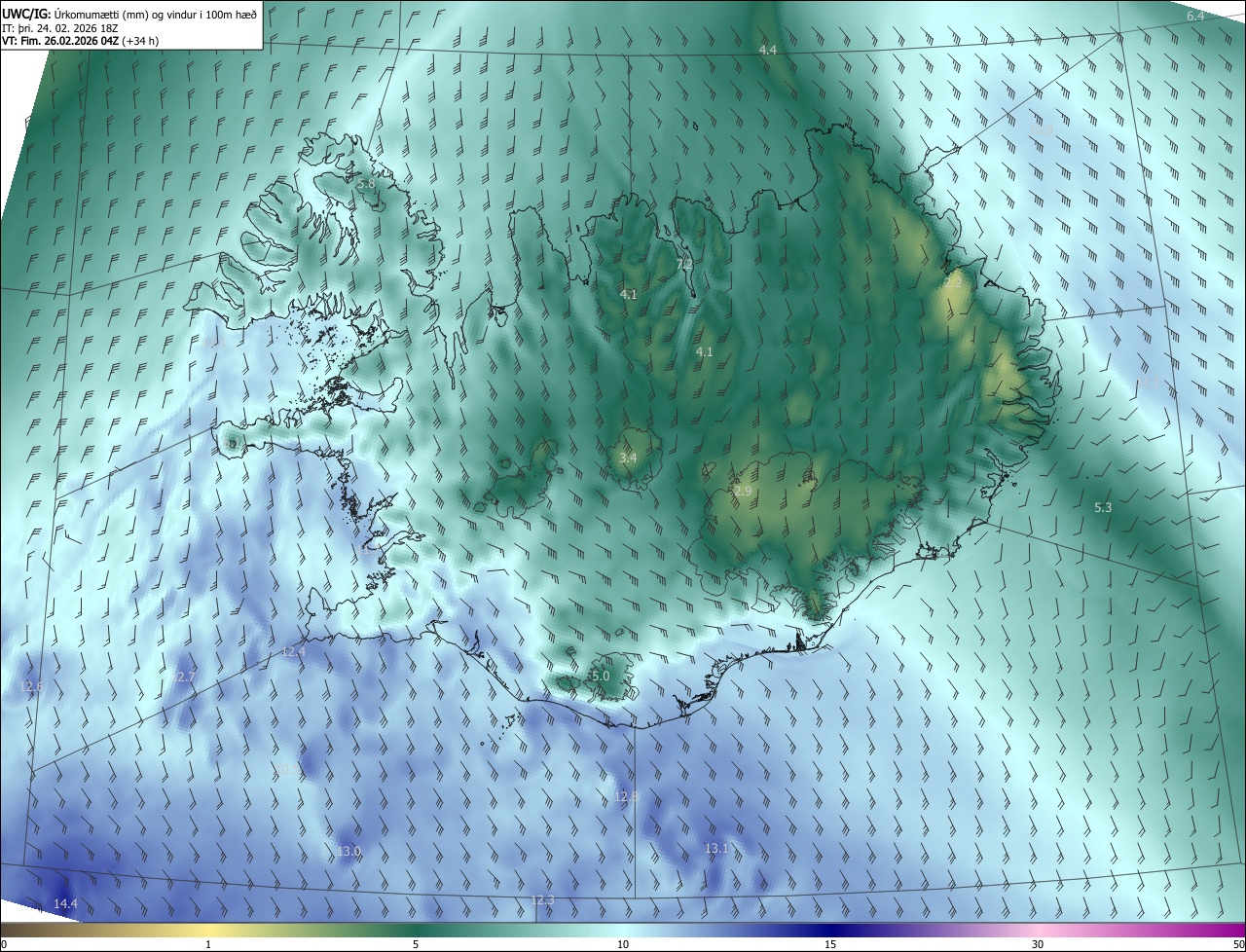Click the 15 tick on the colour scale

830,945
